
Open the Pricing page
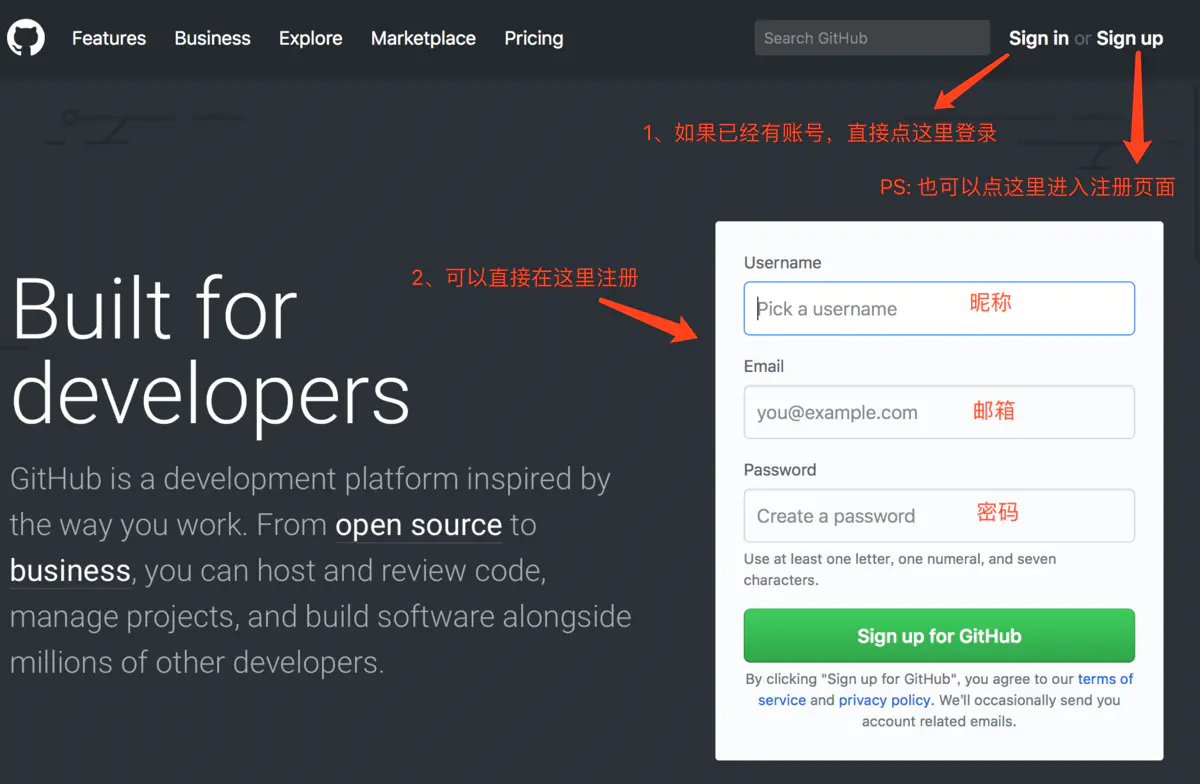533,38
